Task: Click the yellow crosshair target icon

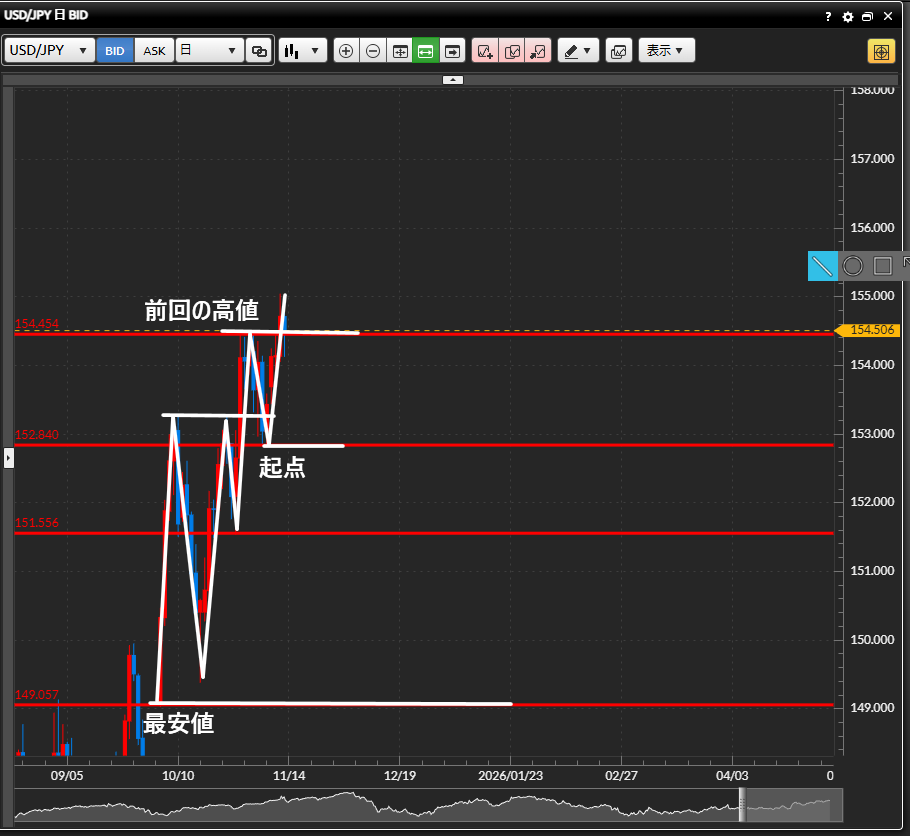Action: tap(880, 51)
